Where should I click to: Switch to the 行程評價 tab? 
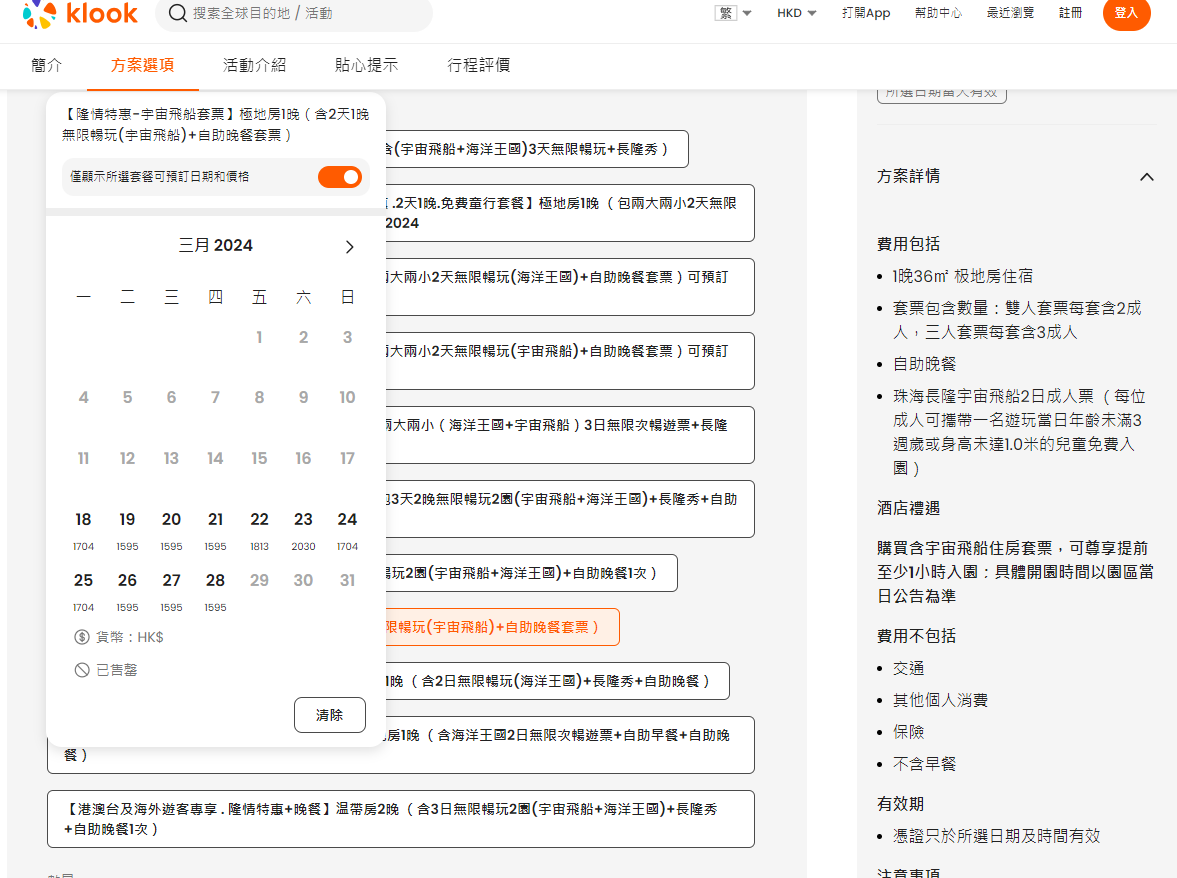pos(478,65)
